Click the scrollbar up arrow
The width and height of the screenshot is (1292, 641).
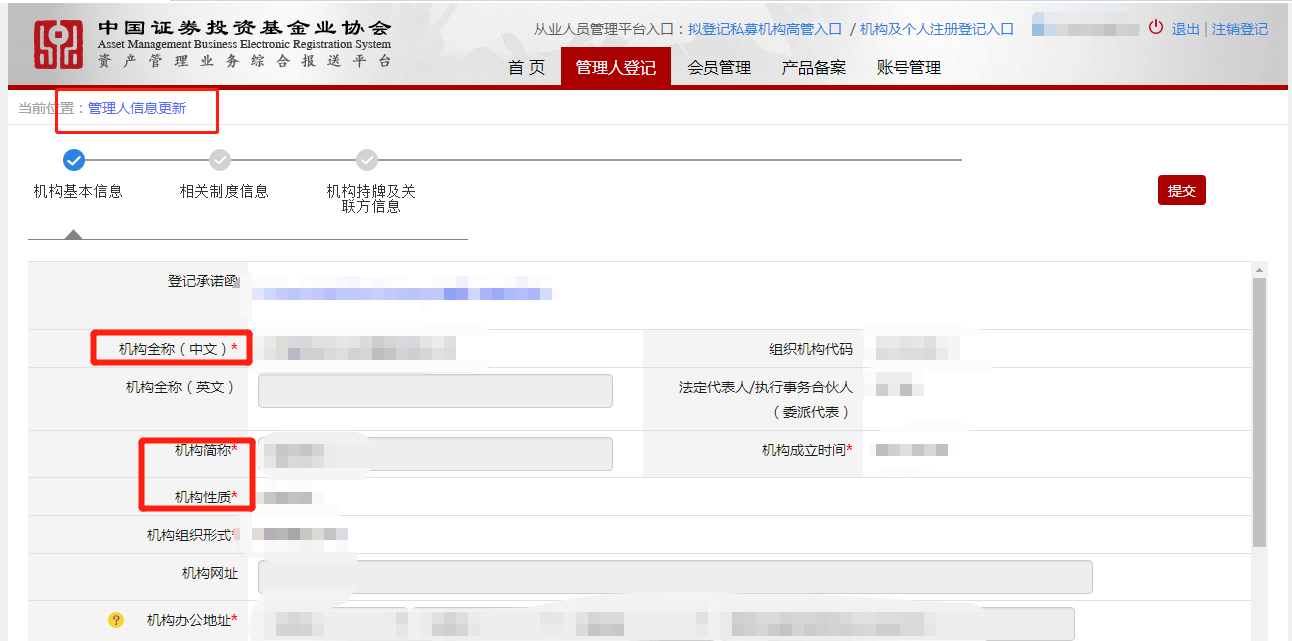click(x=1260, y=270)
